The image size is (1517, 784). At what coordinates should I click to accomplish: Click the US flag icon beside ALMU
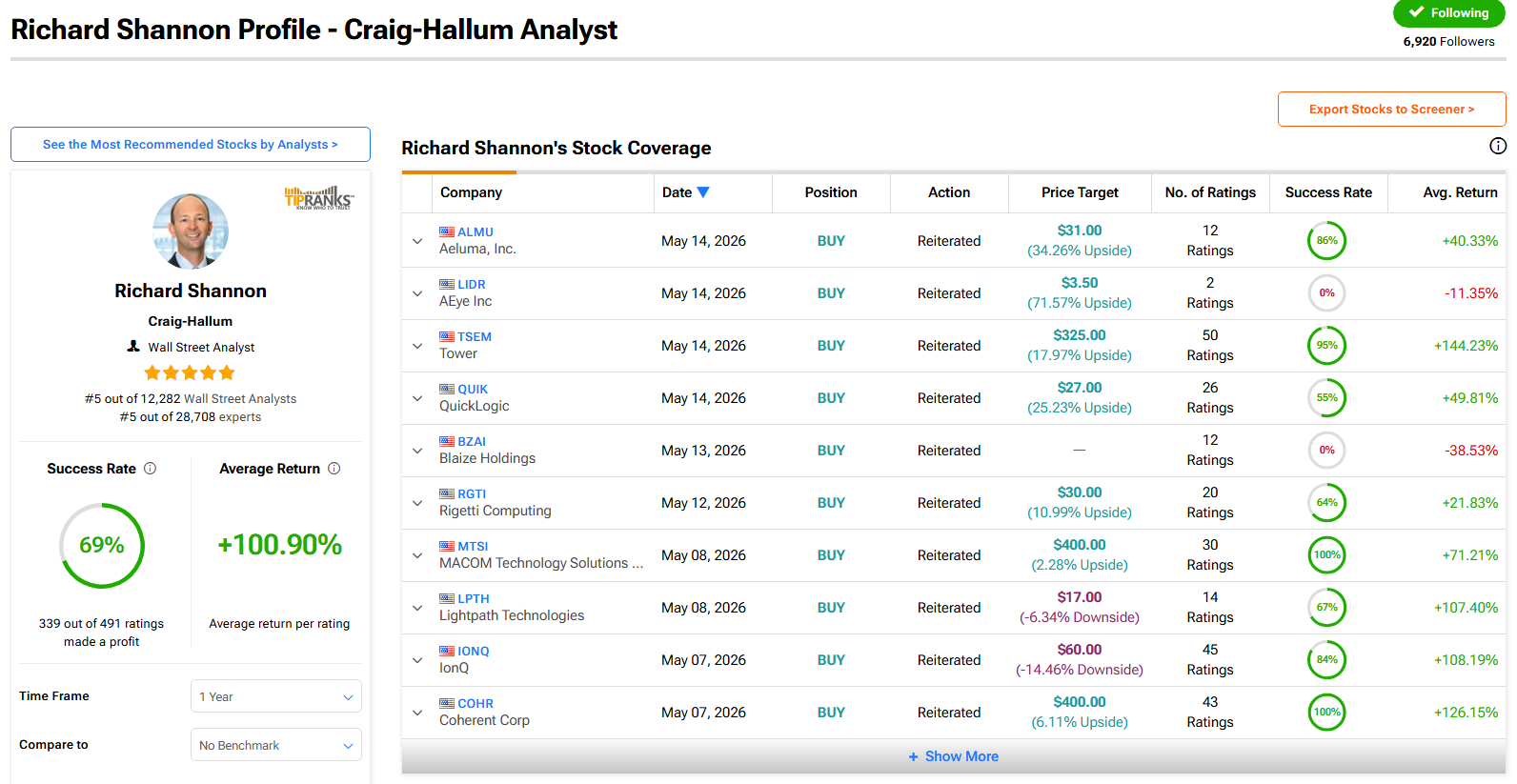click(x=447, y=231)
